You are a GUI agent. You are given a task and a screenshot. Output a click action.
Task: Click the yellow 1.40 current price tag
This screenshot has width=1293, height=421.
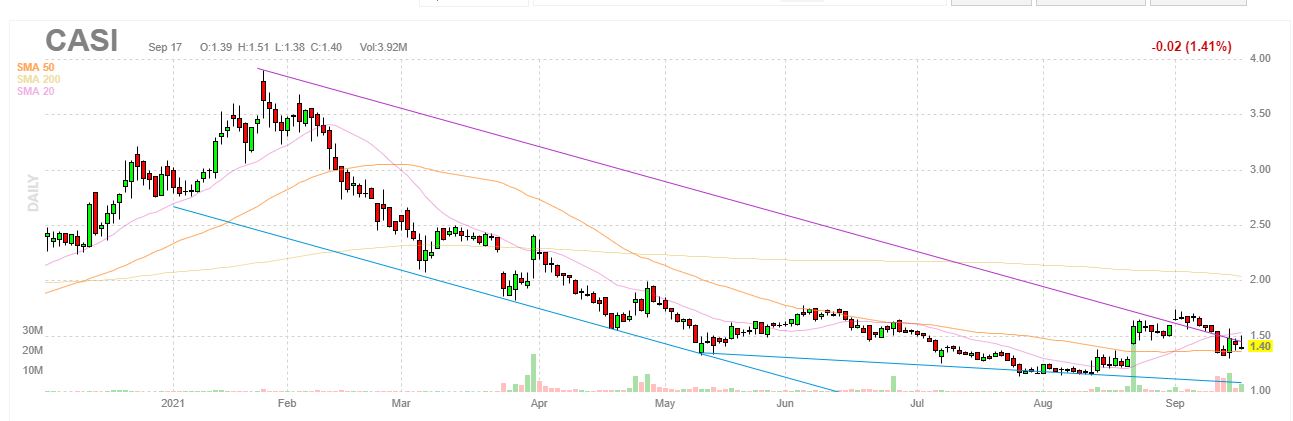pyautogui.click(x=1260, y=346)
